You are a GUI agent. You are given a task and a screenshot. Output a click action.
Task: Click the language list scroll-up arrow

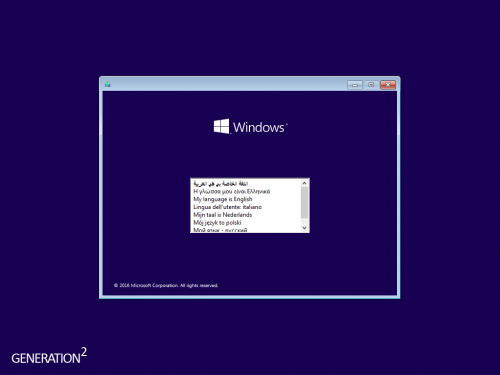[x=304, y=183]
